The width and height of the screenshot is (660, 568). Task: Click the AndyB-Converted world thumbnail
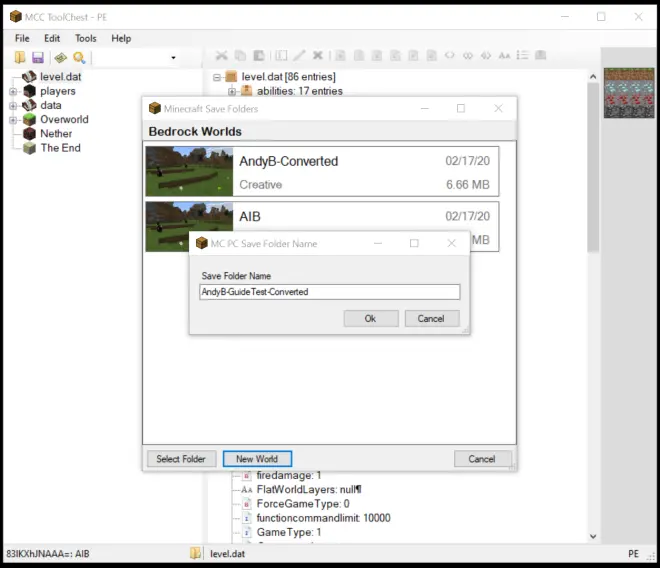189,171
